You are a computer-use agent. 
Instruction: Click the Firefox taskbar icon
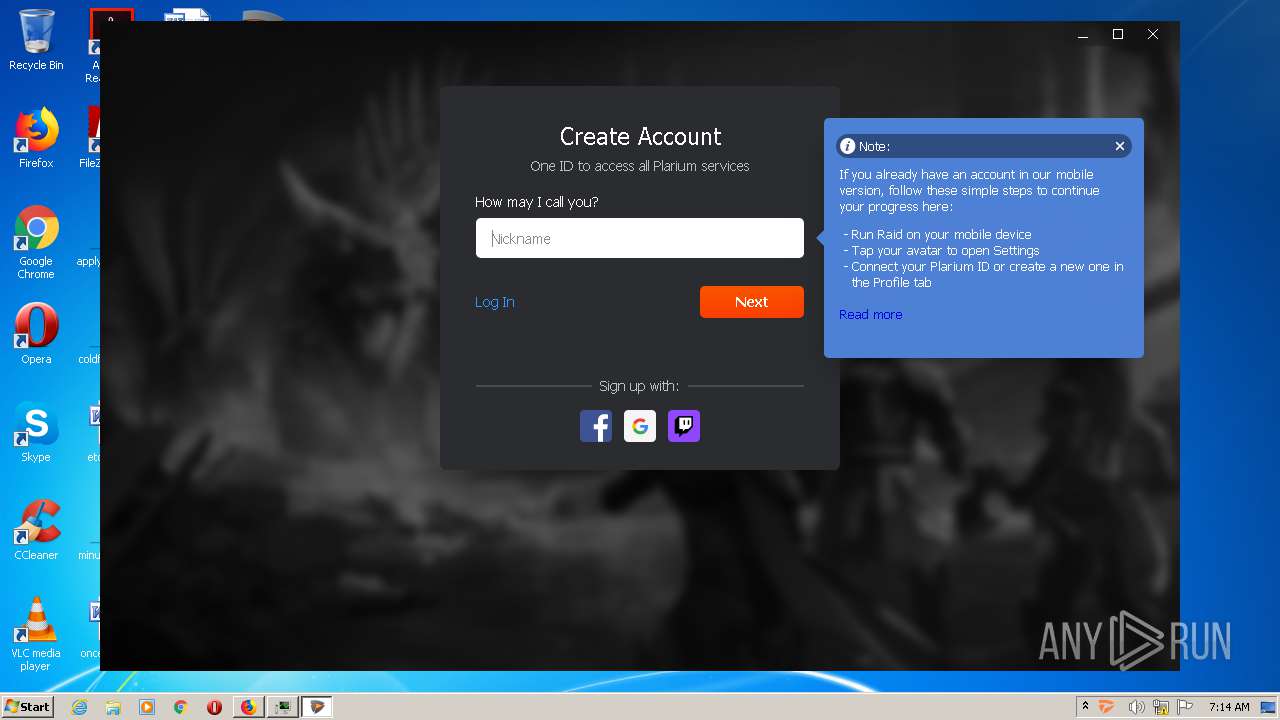point(249,707)
